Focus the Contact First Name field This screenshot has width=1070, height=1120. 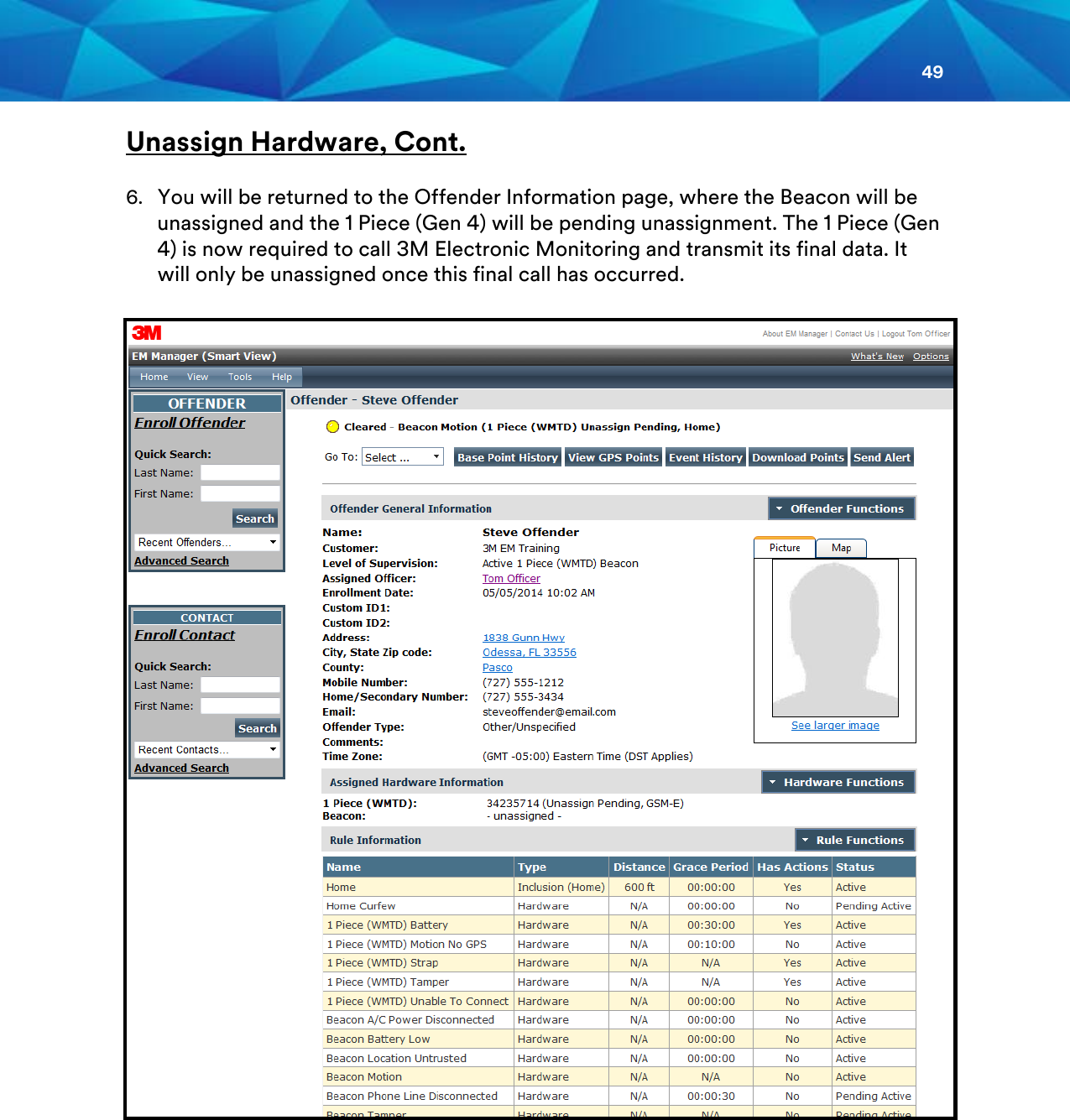click(x=240, y=706)
